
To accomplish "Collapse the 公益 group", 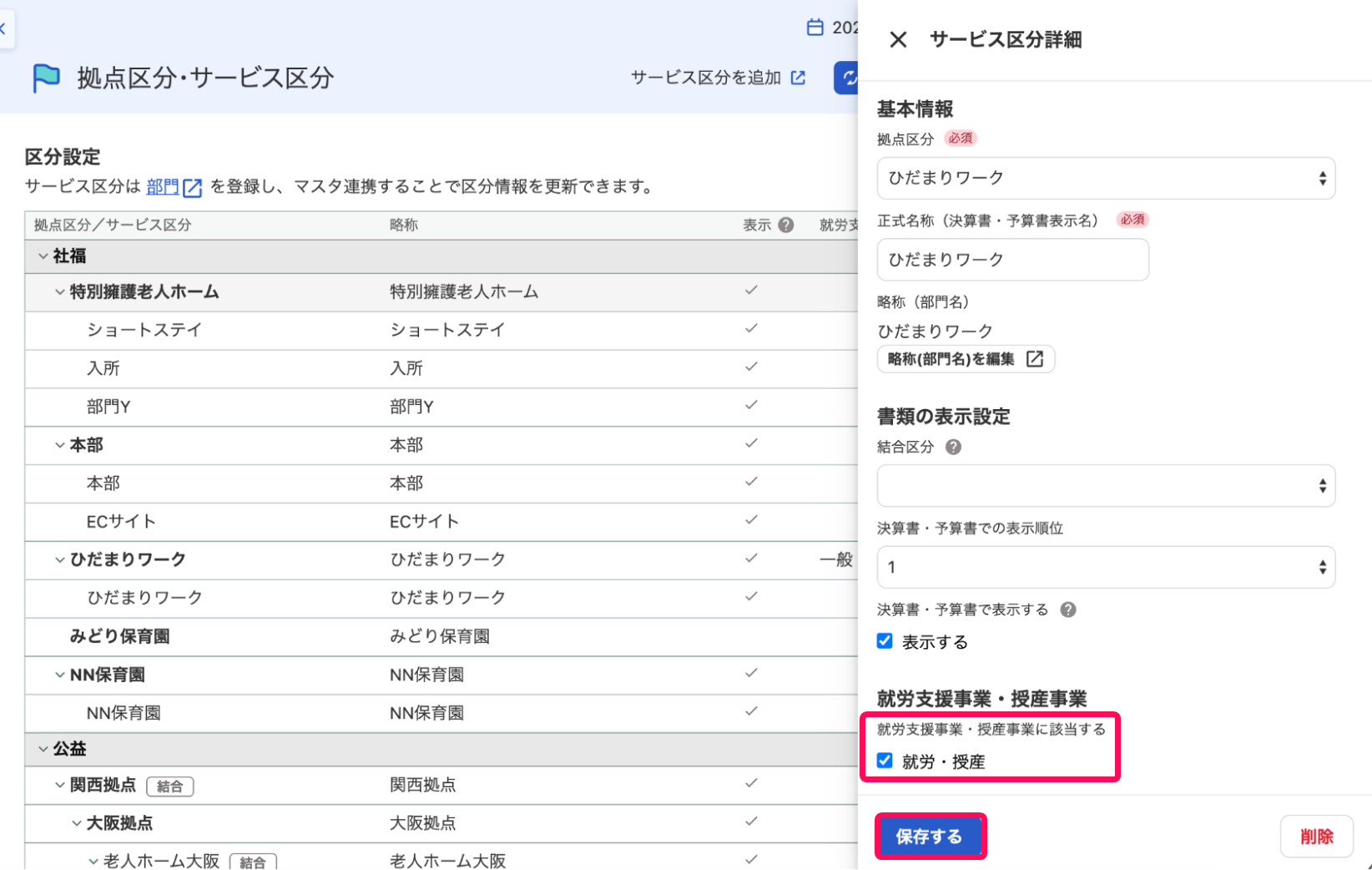I will coord(43,749).
